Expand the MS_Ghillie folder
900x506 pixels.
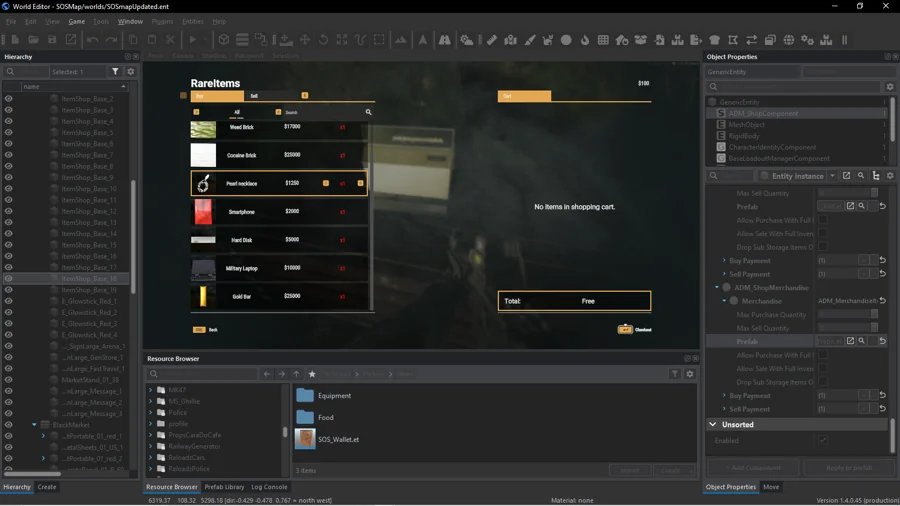tap(151, 402)
